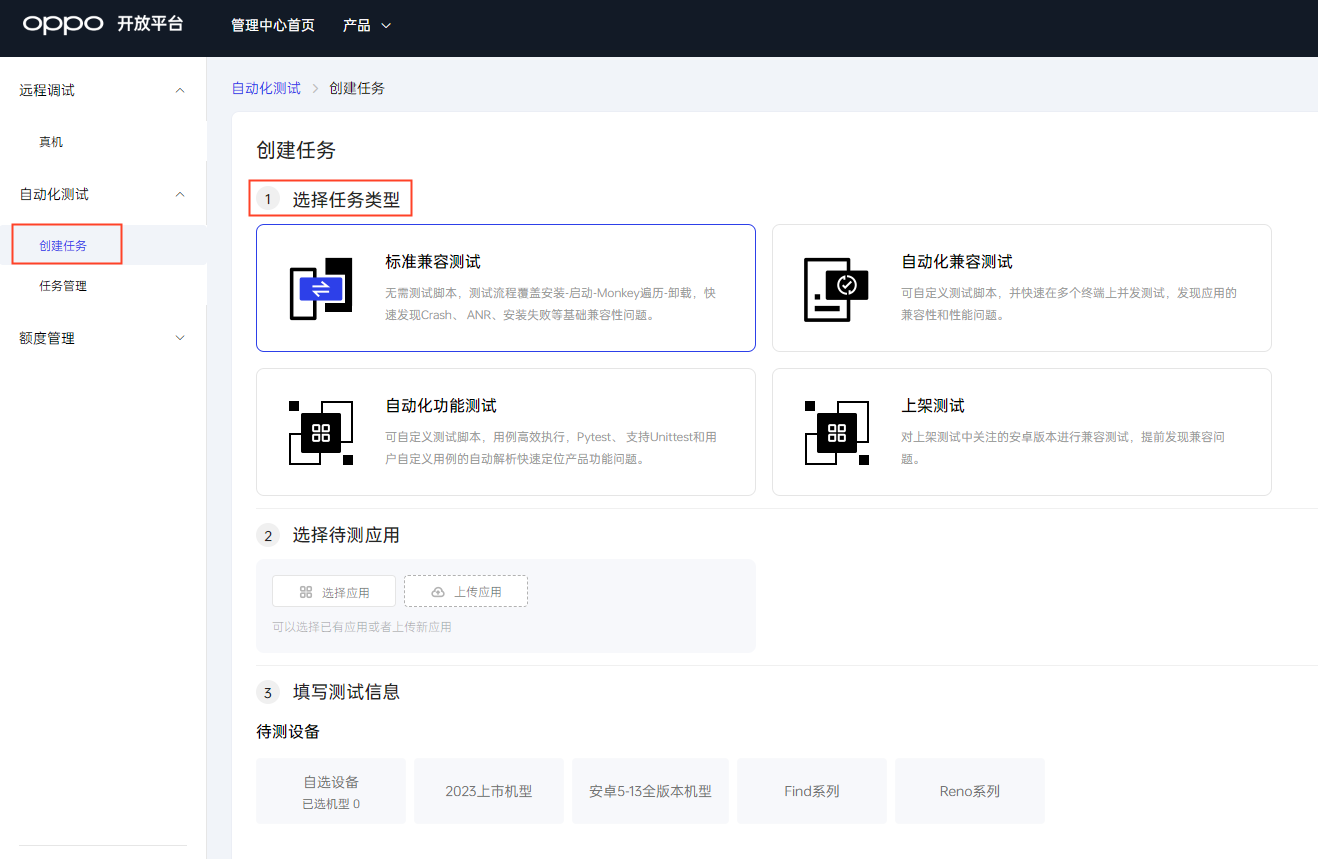Select the 标准兼容测试 task type card
Screen dimensions: 1318x859
[505, 288]
